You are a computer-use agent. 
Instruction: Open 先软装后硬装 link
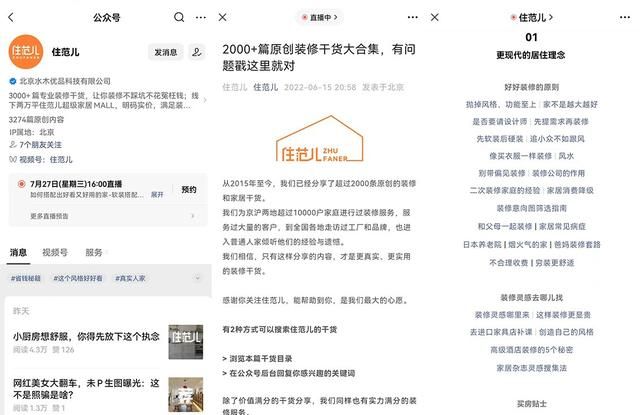pyautogui.click(x=500, y=139)
